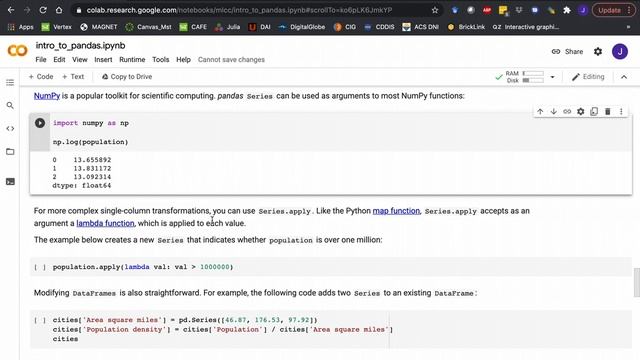The image size is (640, 360).
Task: Open the Vertex bookmark
Action: click(56, 27)
